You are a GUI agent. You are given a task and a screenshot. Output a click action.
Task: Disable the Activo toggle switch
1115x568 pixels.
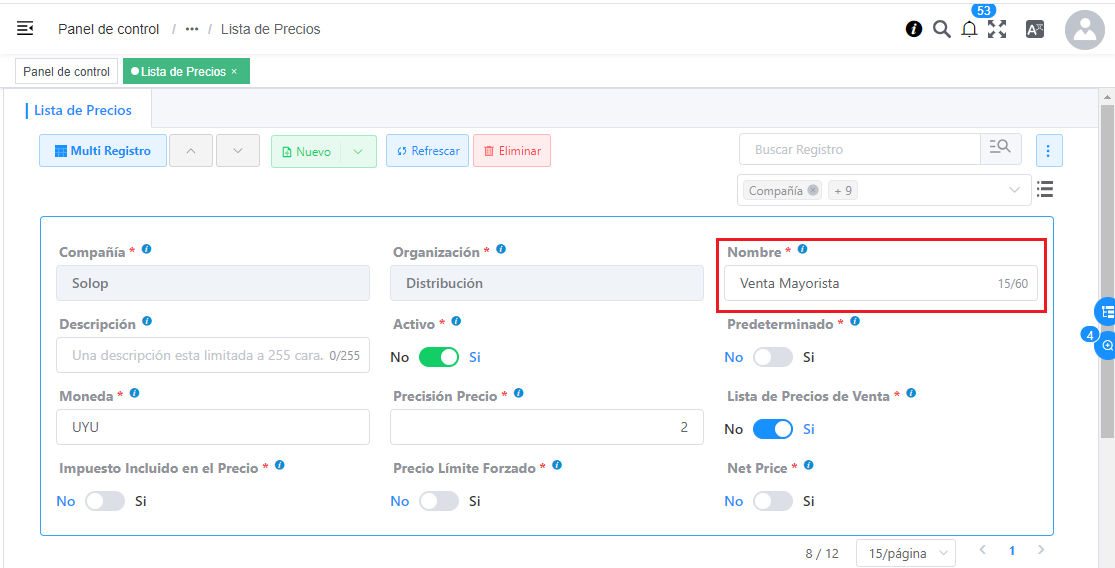438,357
